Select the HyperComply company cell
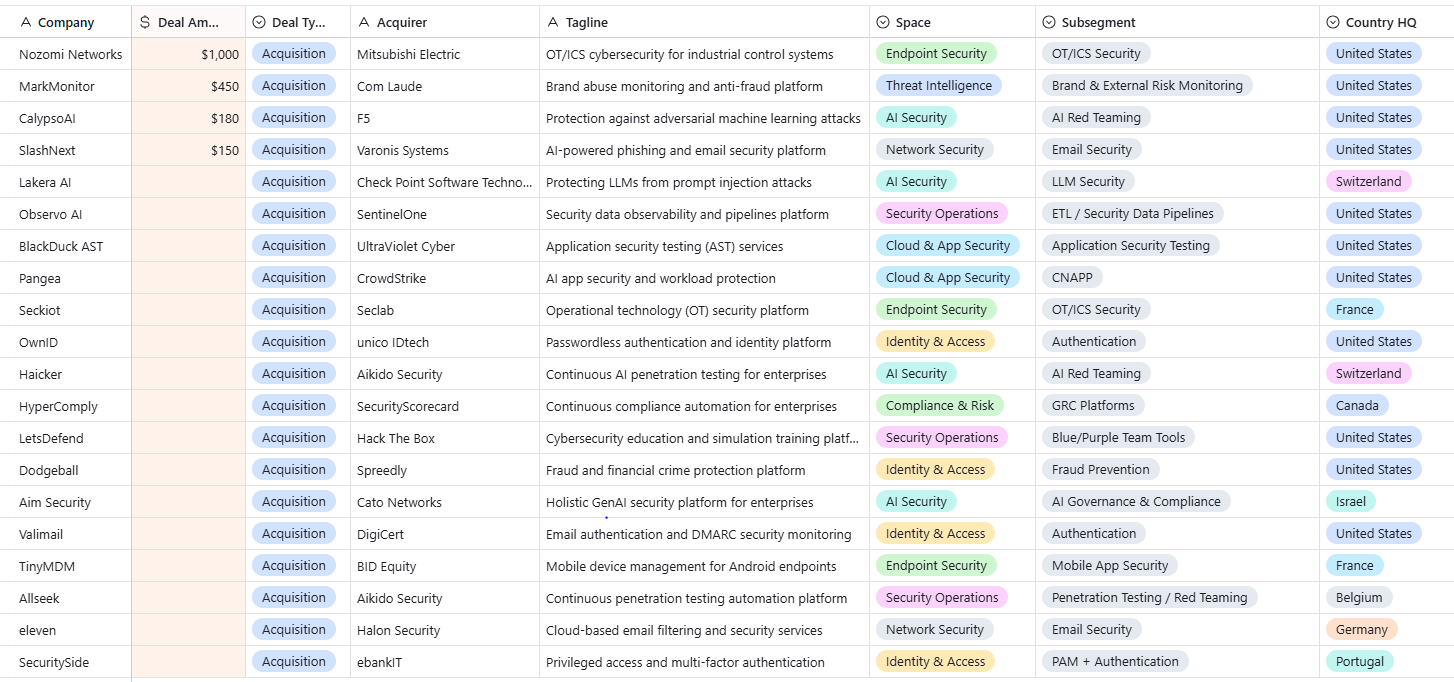This screenshot has height=682, width=1454. point(66,406)
